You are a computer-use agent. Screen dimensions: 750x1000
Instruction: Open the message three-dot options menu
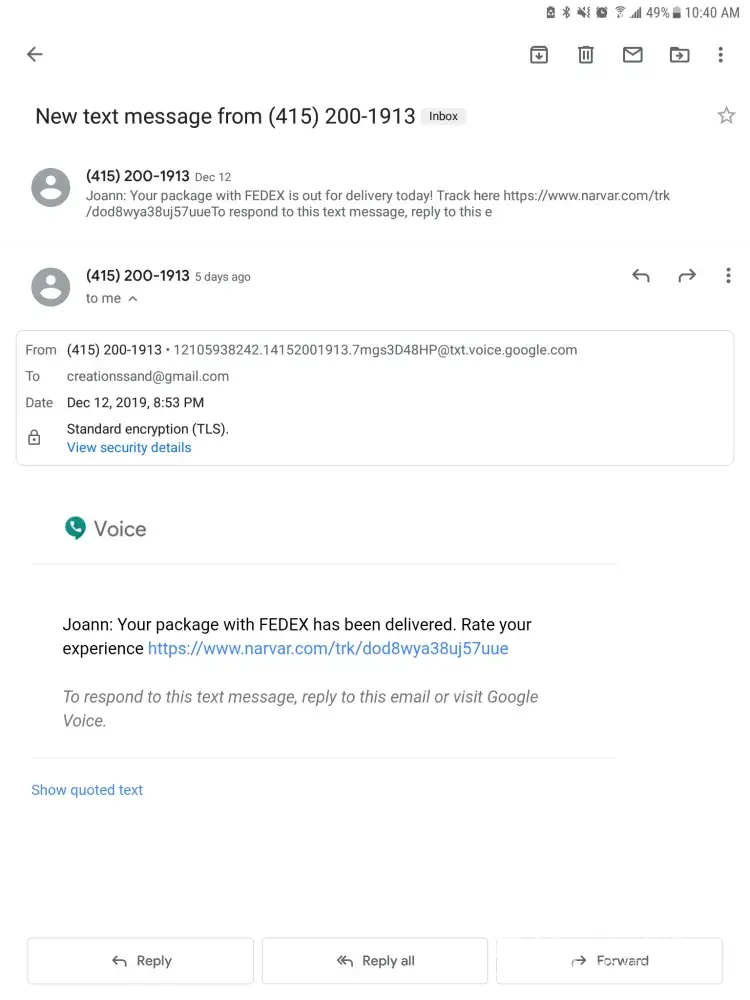[728, 276]
